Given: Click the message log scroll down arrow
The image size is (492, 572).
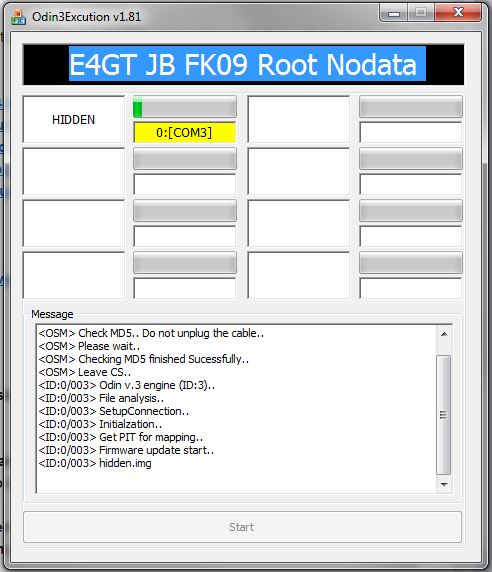Looking at the screenshot, I should click(444, 484).
